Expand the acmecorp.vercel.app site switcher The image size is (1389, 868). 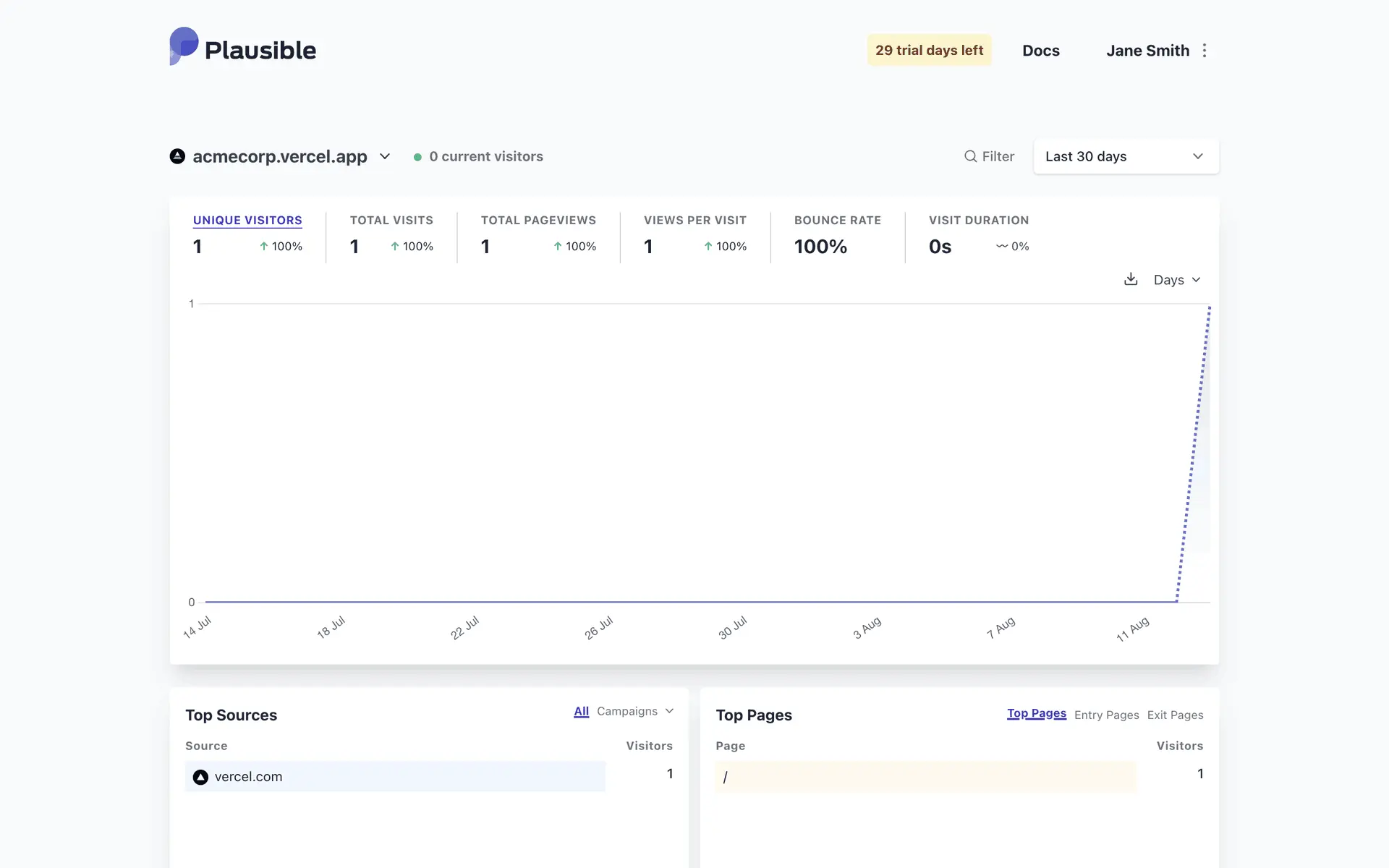385,156
